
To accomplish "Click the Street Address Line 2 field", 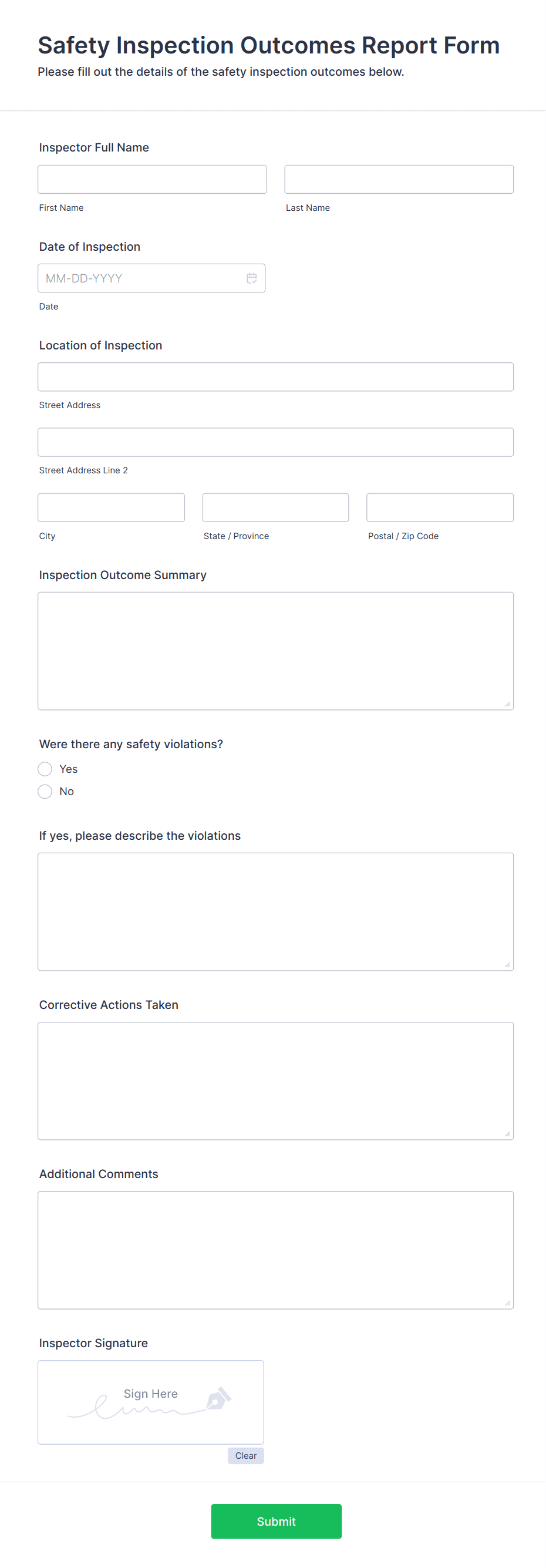I will pos(275,442).
